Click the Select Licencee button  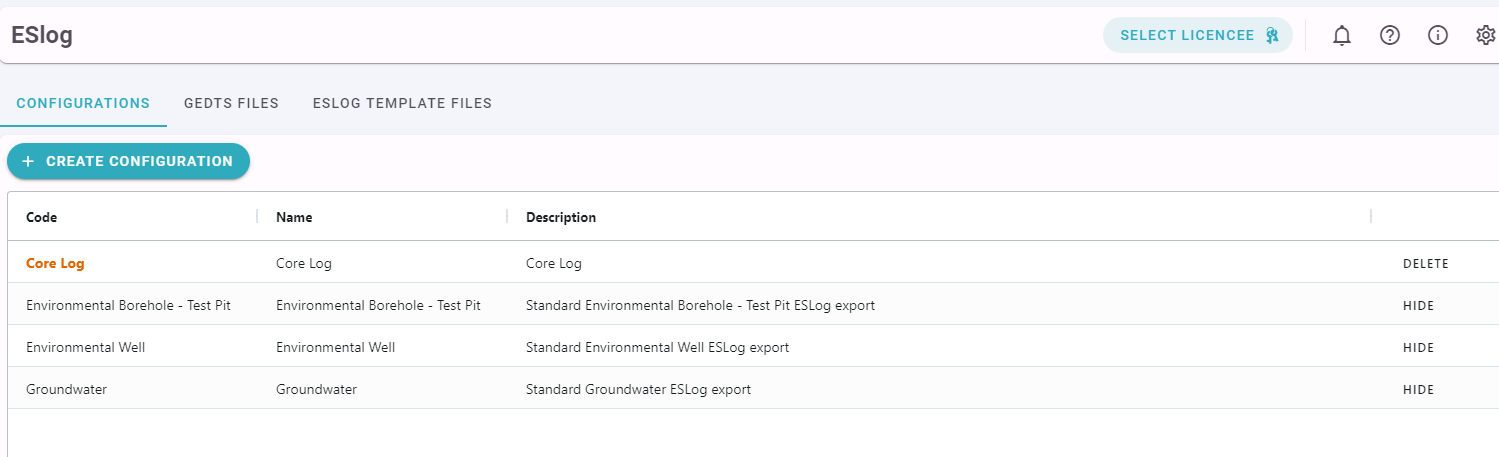click(1198, 35)
